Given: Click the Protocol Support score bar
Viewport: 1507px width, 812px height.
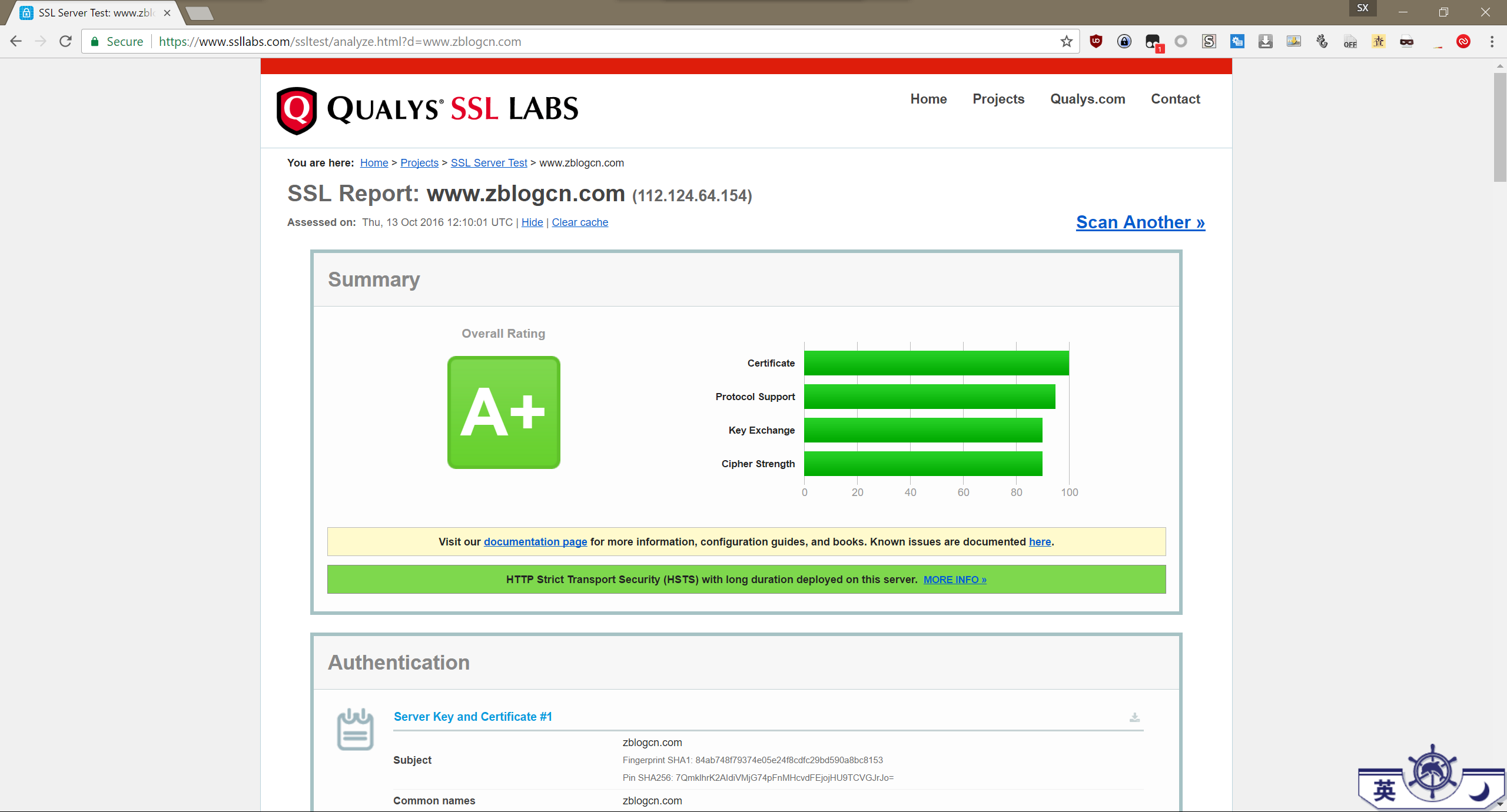Looking at the screenshot, I should pos(930,397).
